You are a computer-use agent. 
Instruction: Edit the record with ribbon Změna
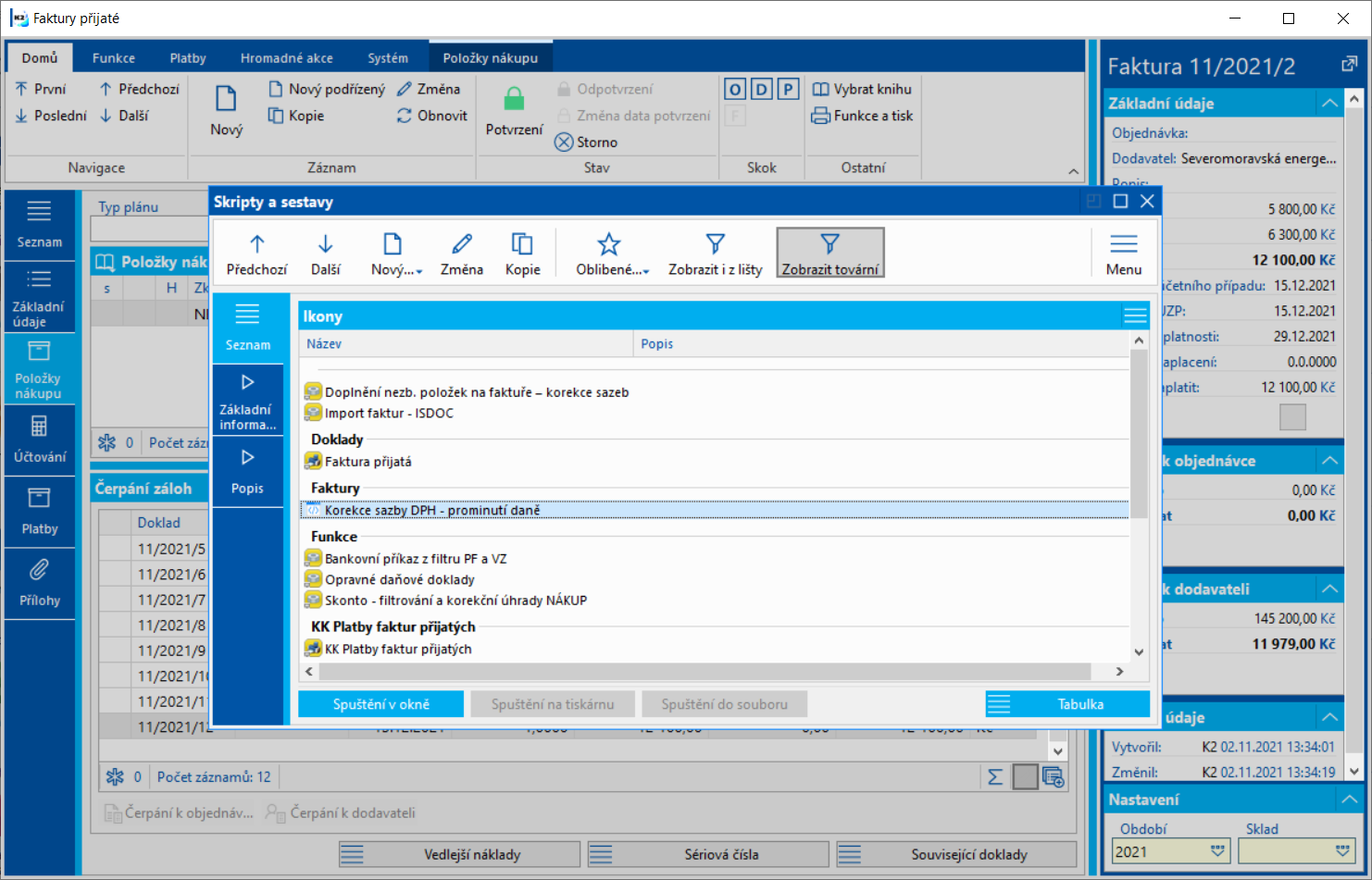pos(429,89)
